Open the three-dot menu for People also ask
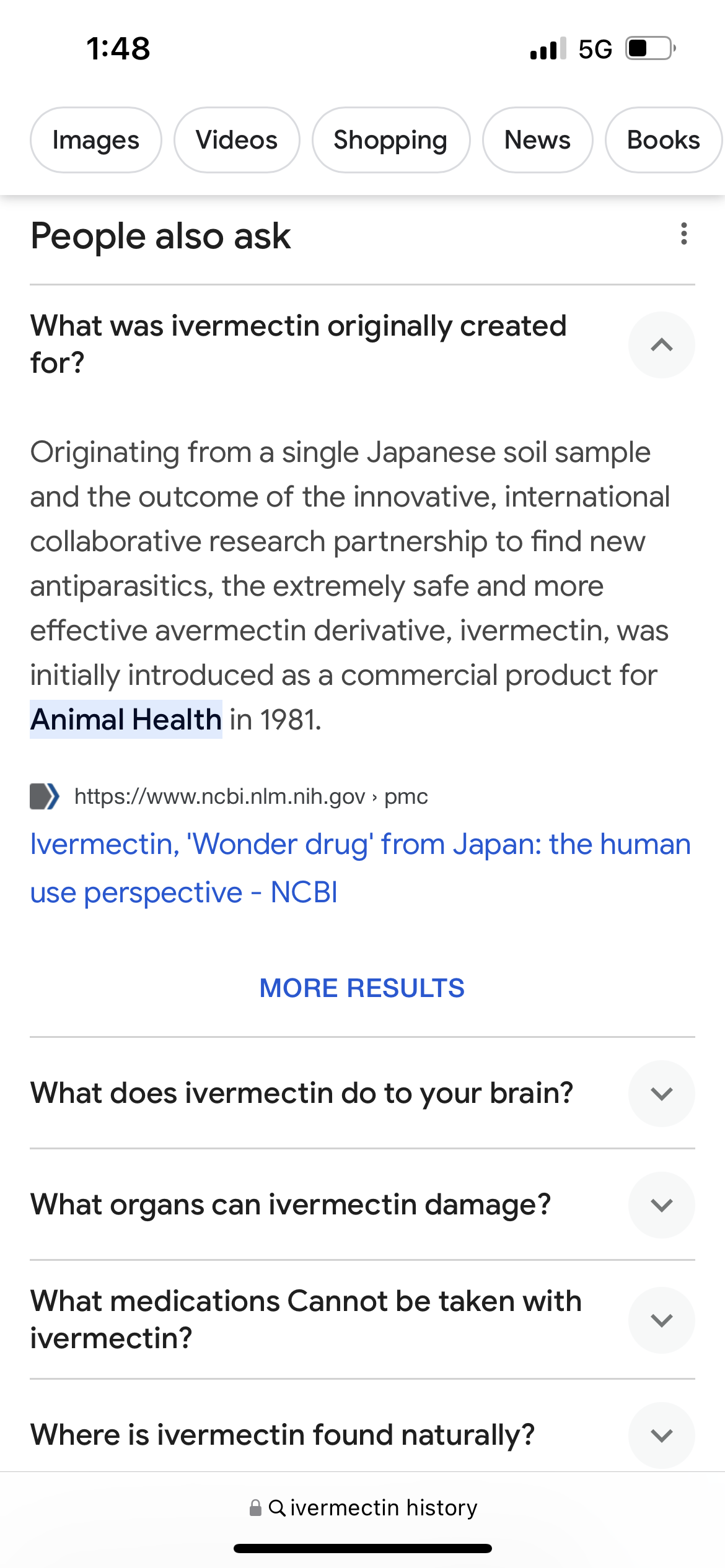725x1568 pixels. (x=683, y=234)
